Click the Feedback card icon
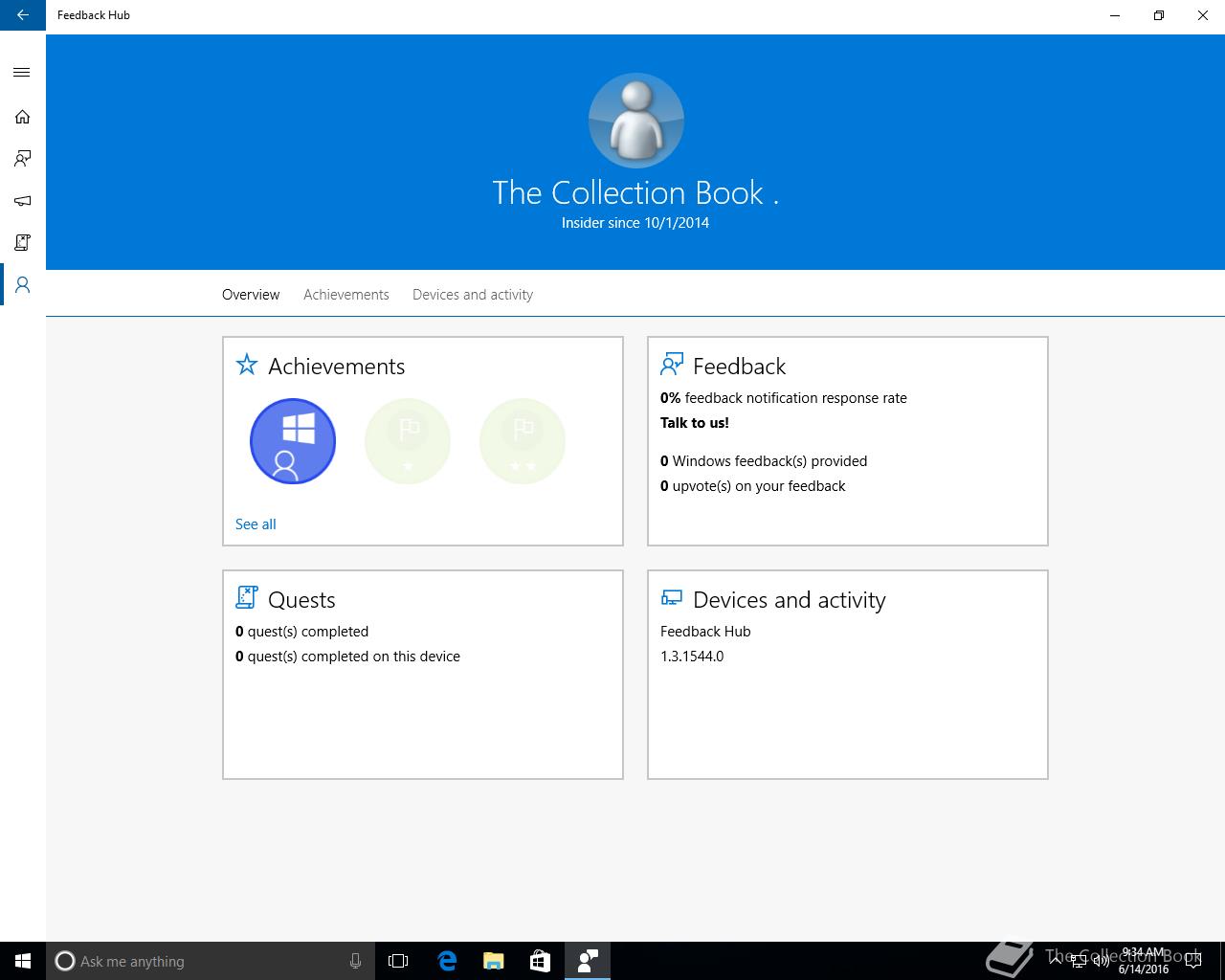 pos(672,365)
